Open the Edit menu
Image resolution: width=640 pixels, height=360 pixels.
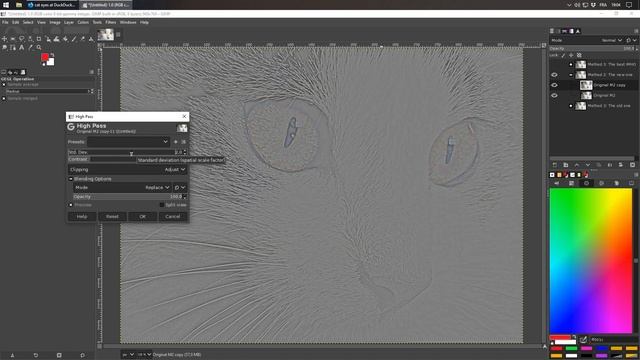pos(16,22)
